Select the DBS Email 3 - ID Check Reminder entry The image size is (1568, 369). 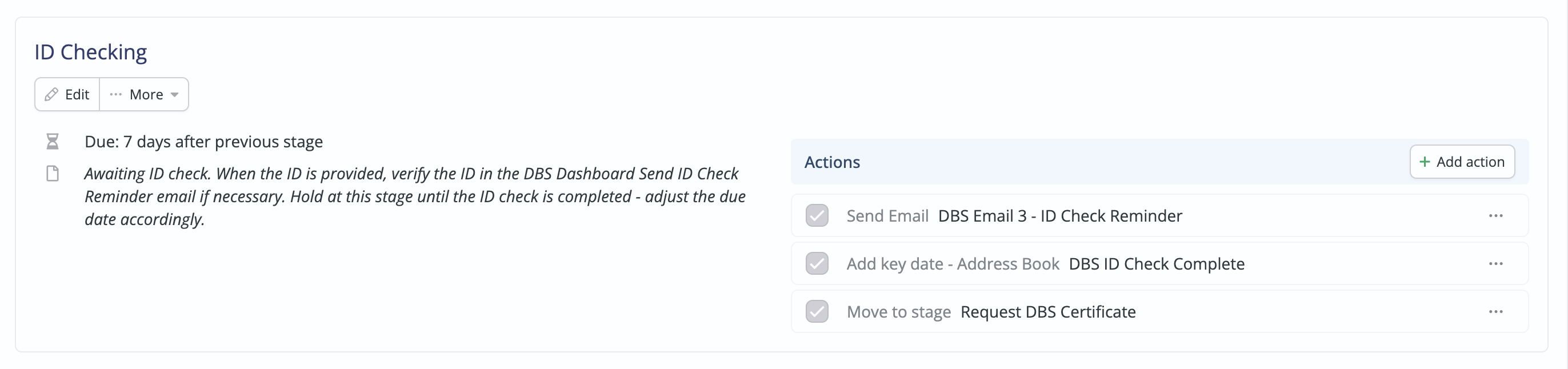tap(1060, 216)
